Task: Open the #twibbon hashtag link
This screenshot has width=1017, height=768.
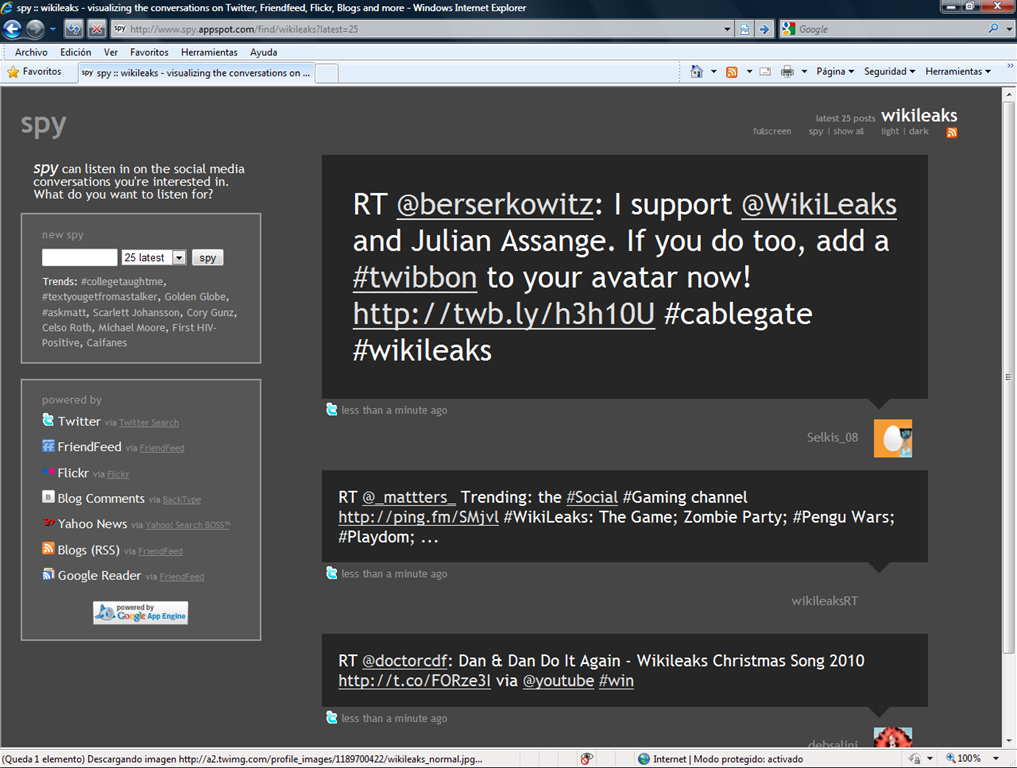Action: click(x=414, y=278)
